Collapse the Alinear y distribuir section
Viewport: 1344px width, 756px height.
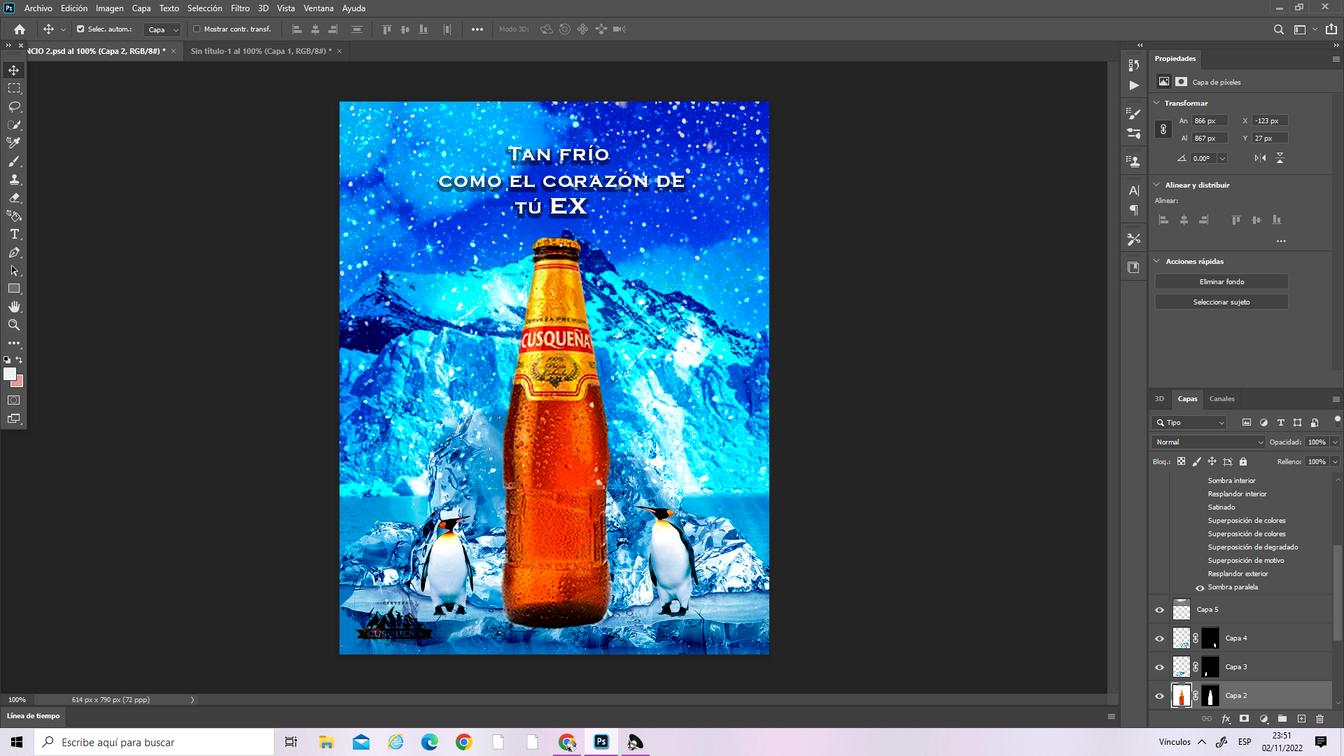pos(1158,185)
